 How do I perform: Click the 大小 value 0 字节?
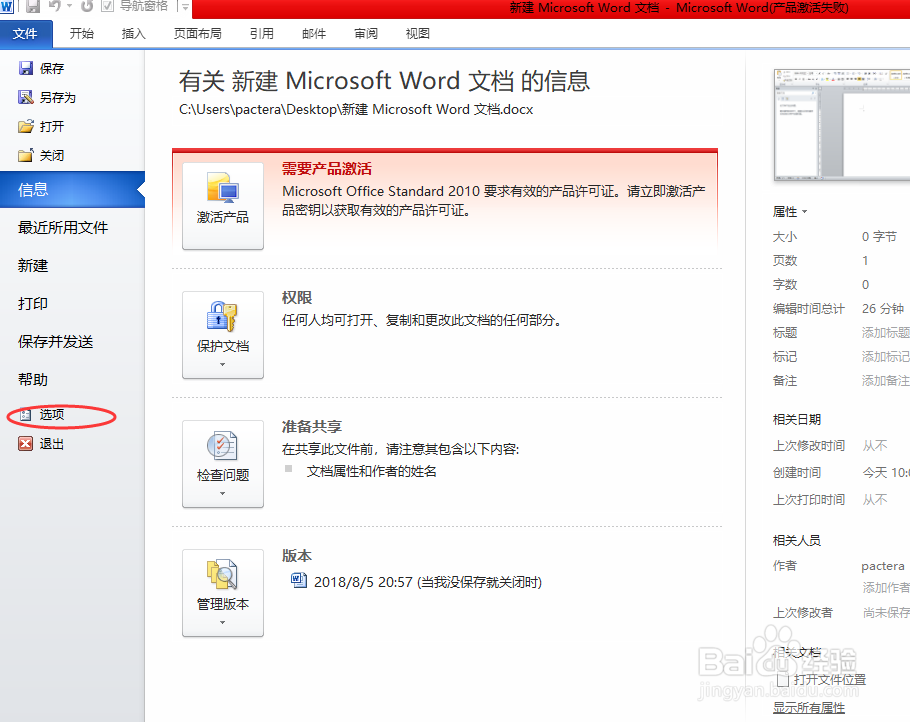[x=879, y=237]
